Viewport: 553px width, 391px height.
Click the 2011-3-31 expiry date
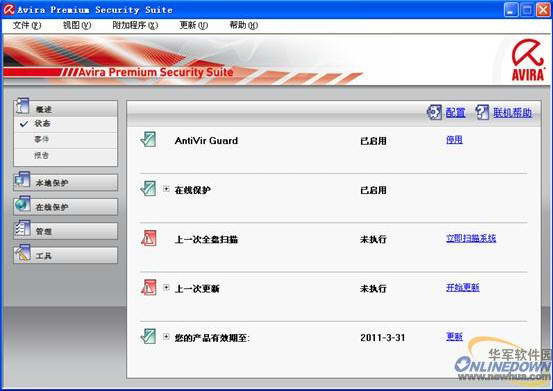tap(383, 338)
